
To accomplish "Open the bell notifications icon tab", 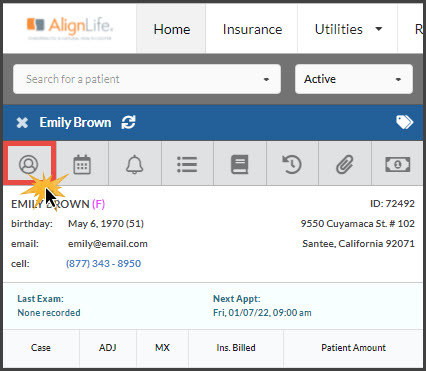I will pos(135,164).
